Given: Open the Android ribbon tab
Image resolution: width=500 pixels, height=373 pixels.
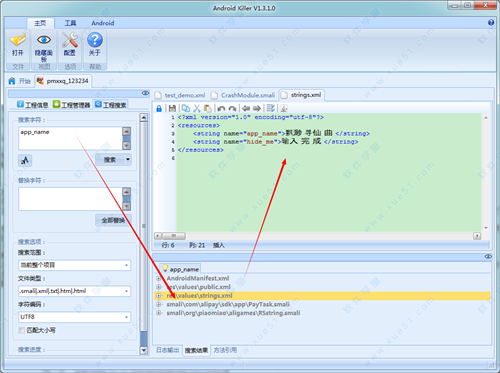Looking at the screenshot, I should (103, 23).
